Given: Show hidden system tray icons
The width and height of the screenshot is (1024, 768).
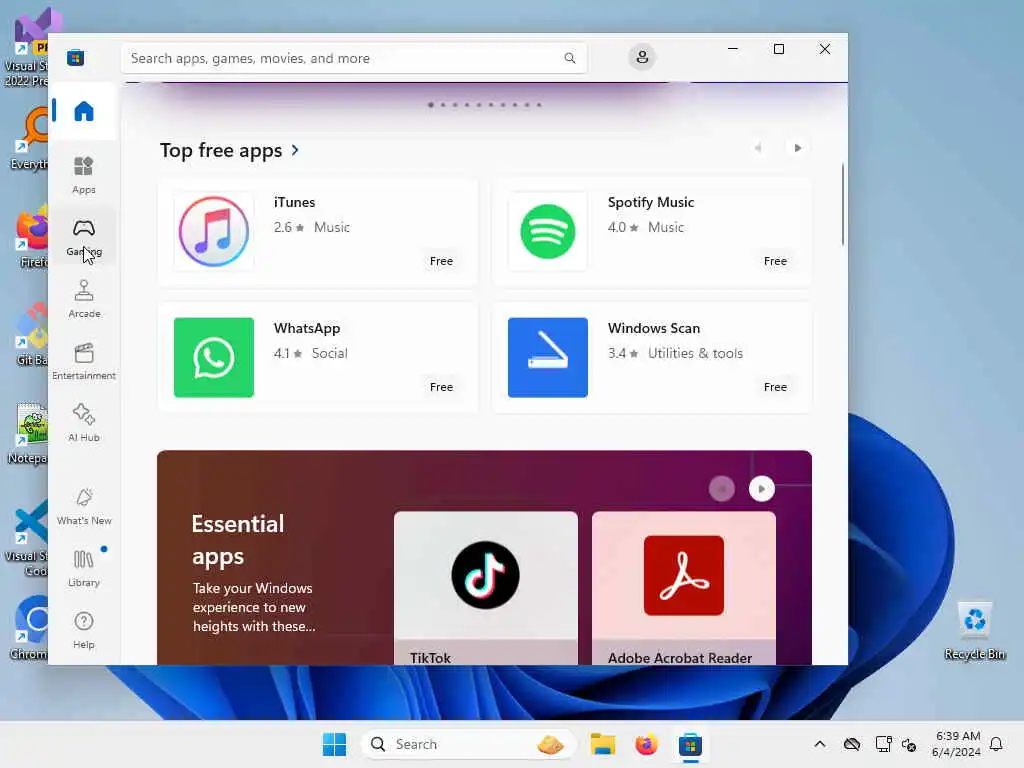Looking at the screenshot, I should tap(820, 744).
